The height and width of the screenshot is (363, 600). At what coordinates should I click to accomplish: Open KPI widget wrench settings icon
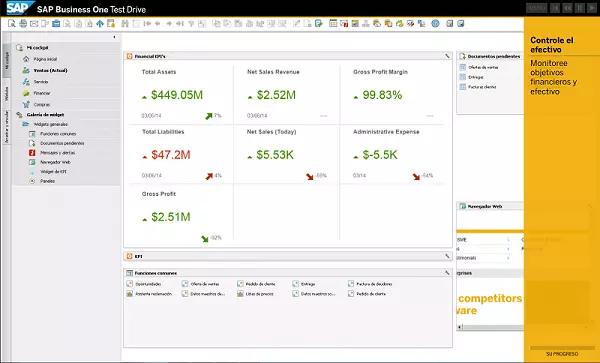pos(447,256)
